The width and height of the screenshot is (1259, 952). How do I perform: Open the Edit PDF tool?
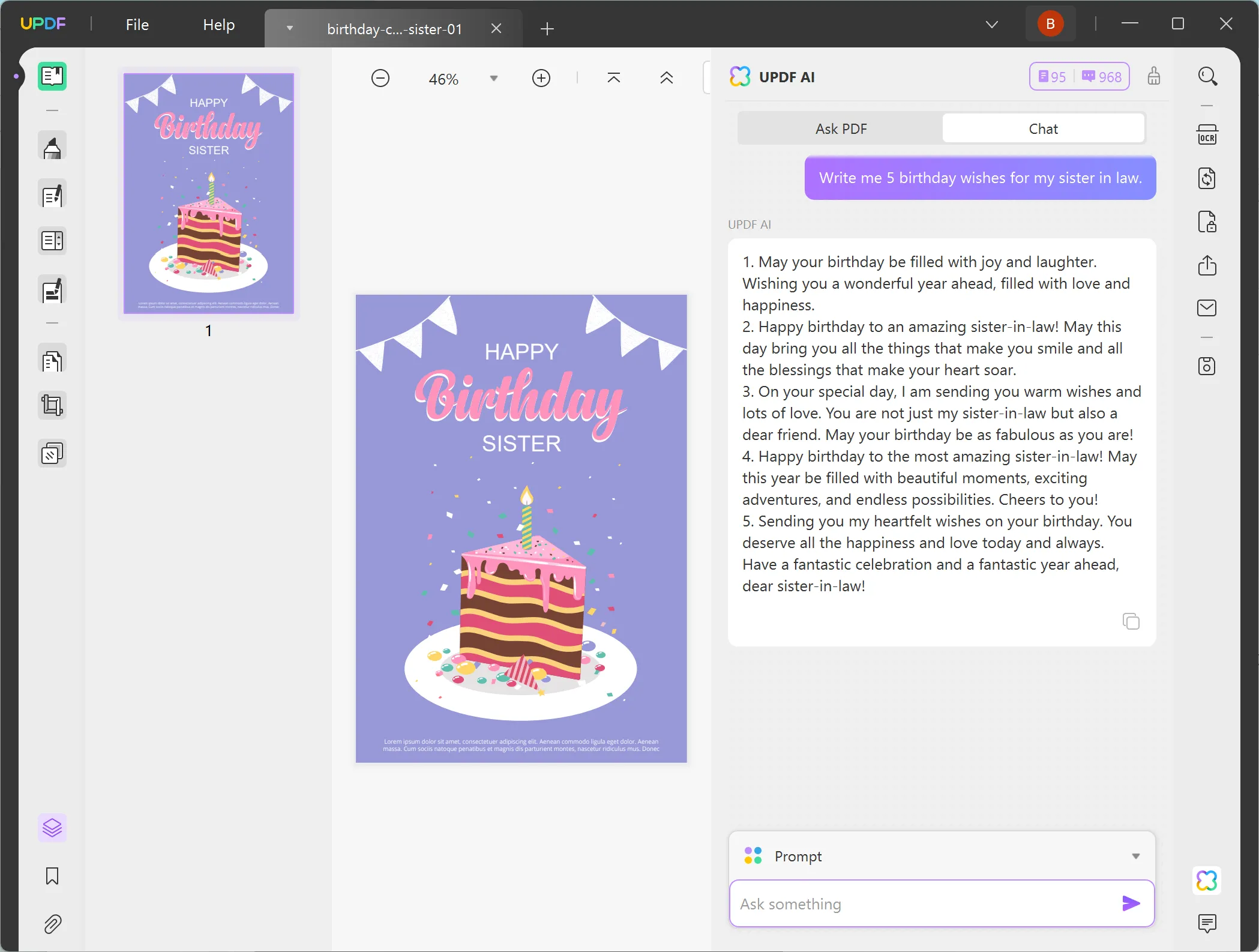[x=52, y=194]
